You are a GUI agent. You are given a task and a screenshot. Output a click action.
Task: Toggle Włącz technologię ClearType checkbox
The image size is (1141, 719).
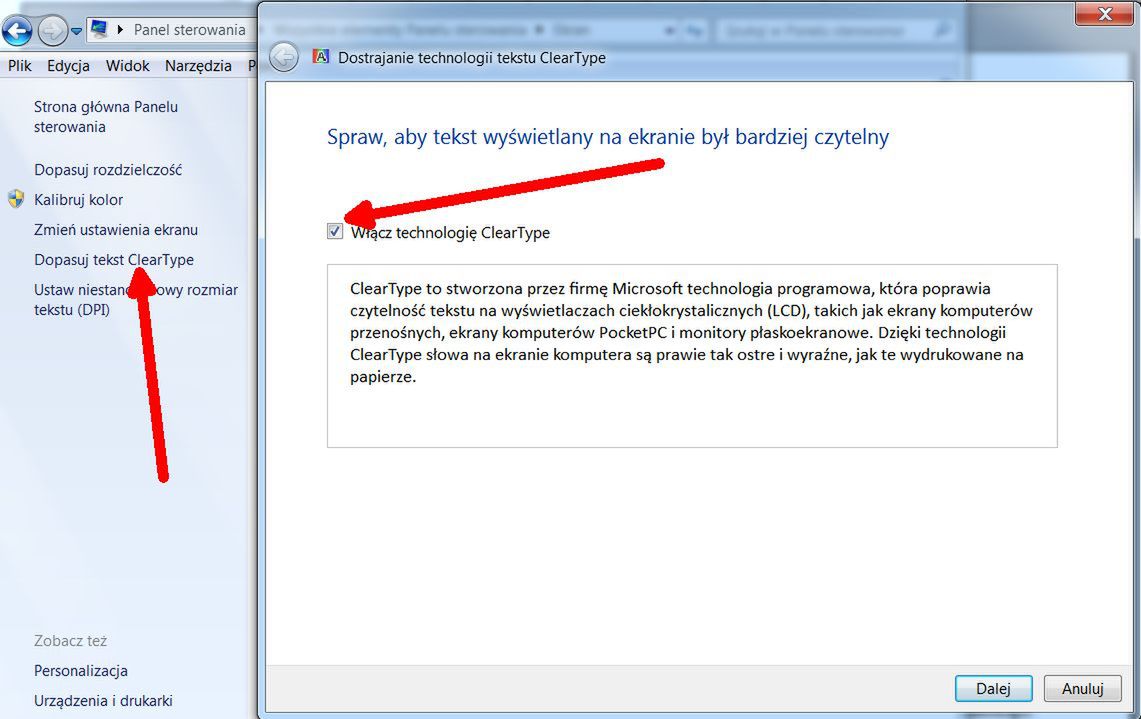(x=335, y=231)
